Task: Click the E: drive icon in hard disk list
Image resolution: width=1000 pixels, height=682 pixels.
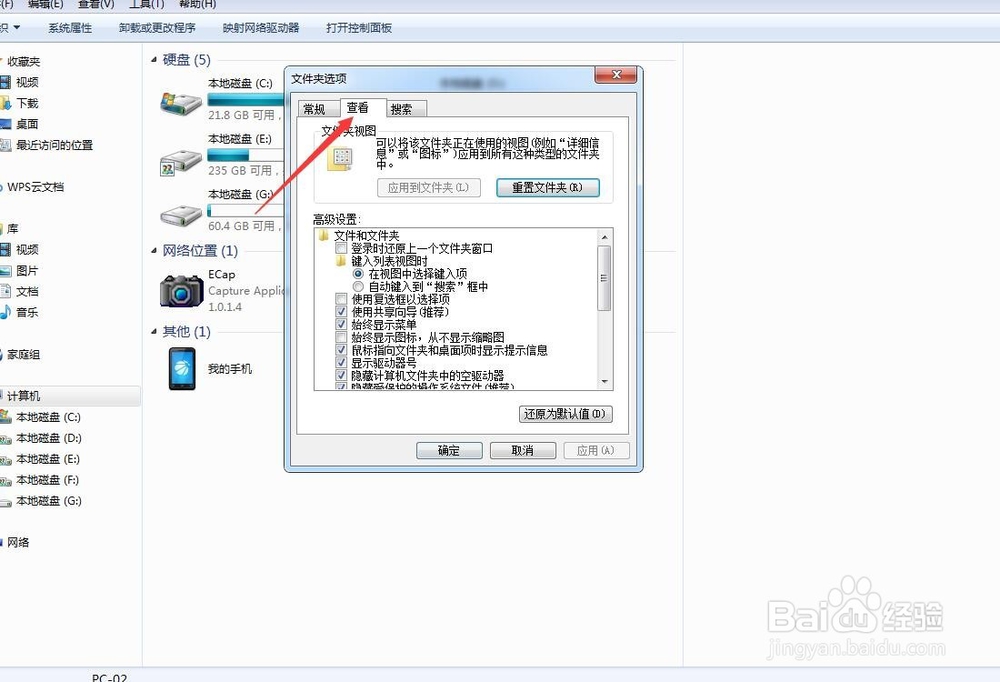Action: tap(180, 163)
